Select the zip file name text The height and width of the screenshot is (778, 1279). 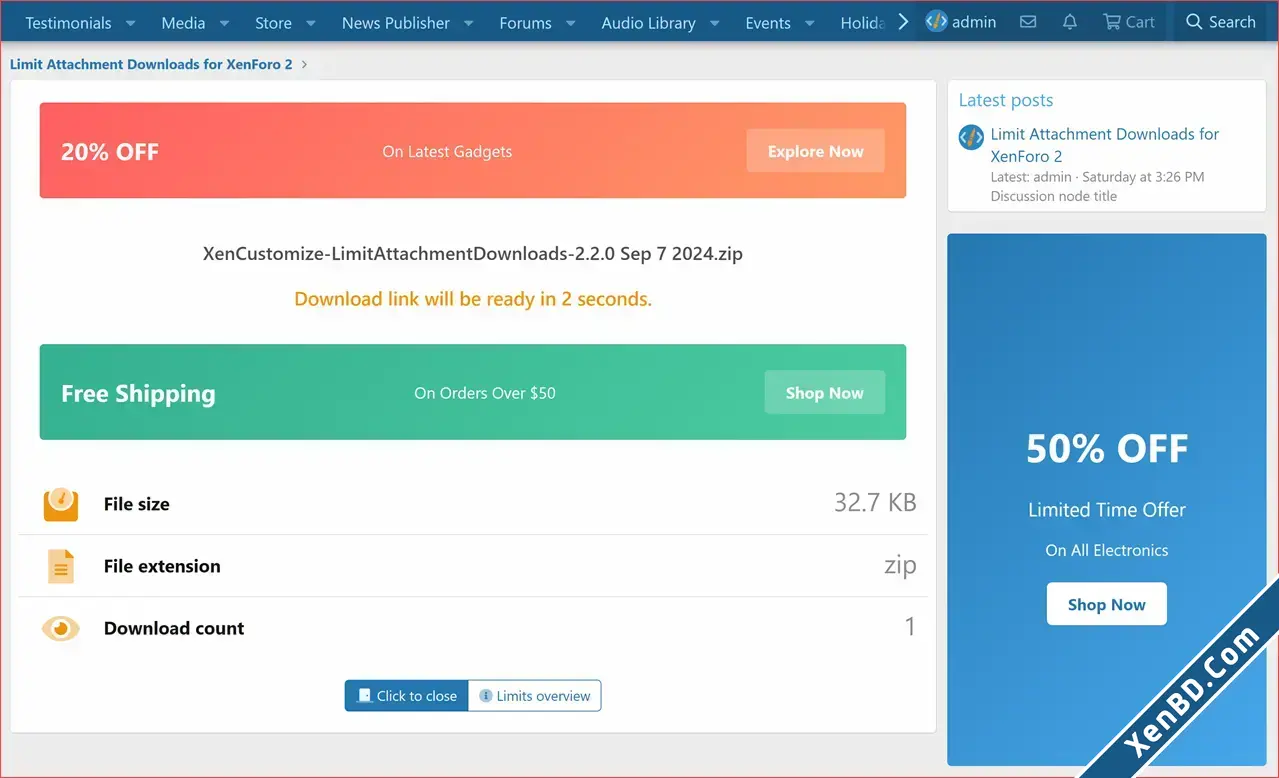pyautogui.click(x=473, y=253)
